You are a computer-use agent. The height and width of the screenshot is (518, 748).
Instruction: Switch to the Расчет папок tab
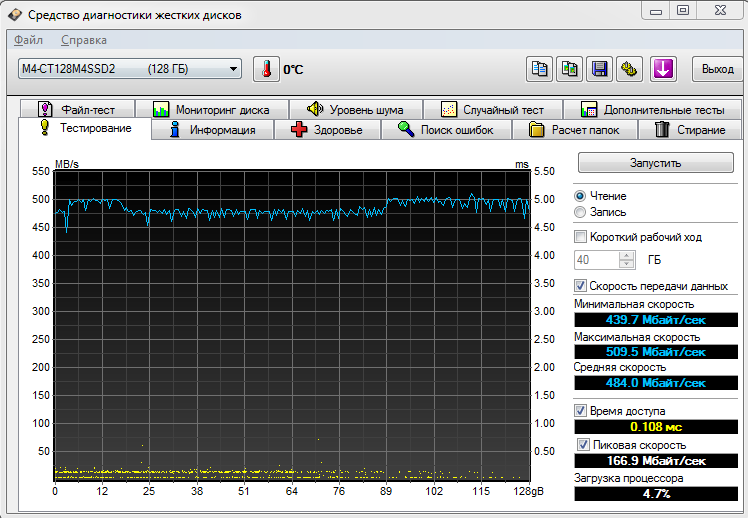click(x=575, y=130)
